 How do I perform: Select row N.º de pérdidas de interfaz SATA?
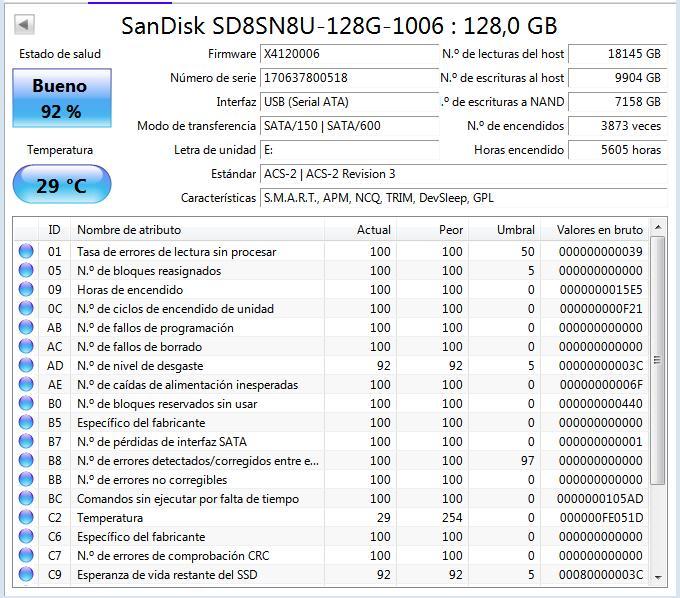pos(332,441)
